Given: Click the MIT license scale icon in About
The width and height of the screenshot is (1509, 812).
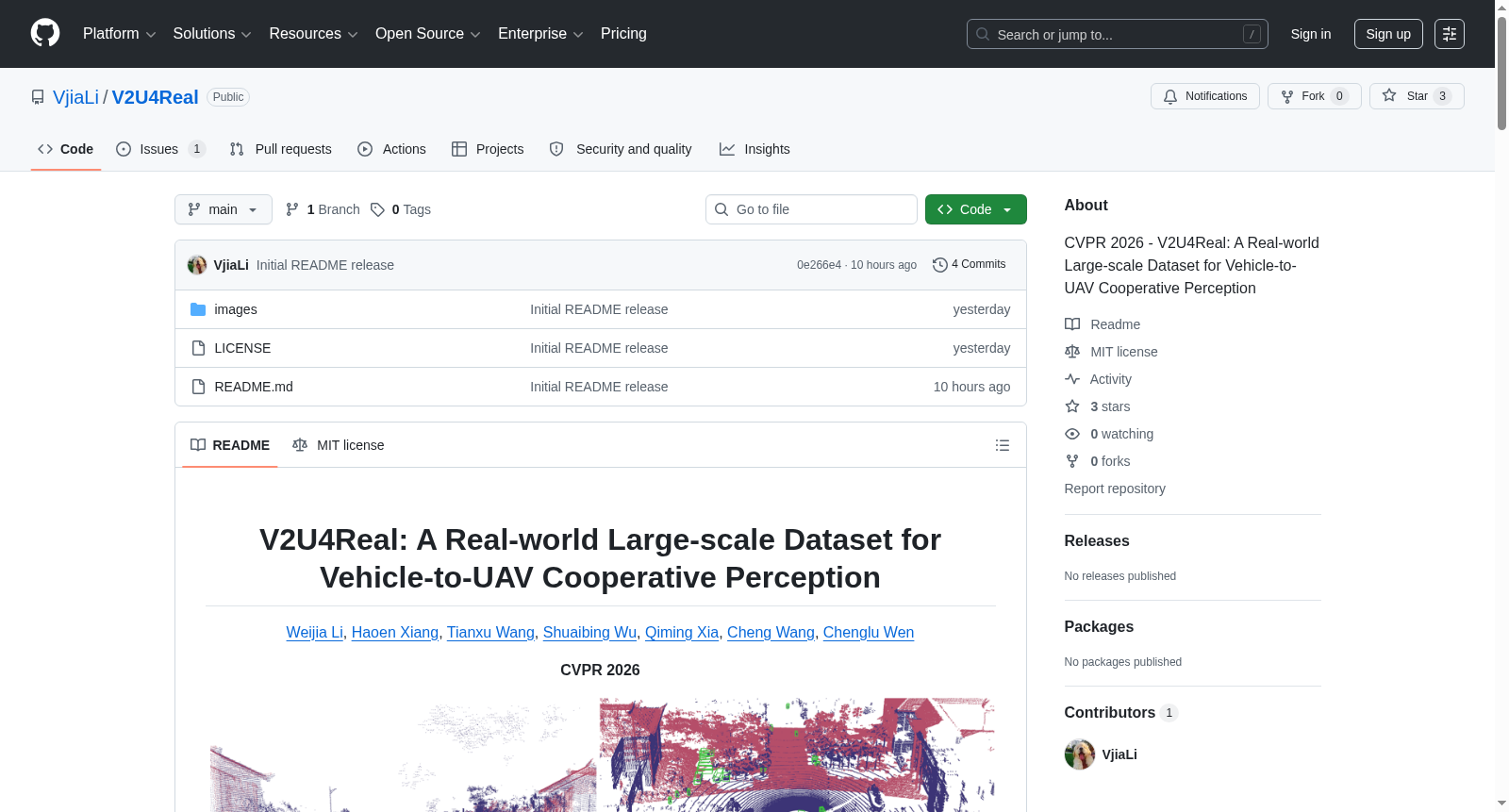Looking at the screenshot, I should click(x=1072, y=352).
